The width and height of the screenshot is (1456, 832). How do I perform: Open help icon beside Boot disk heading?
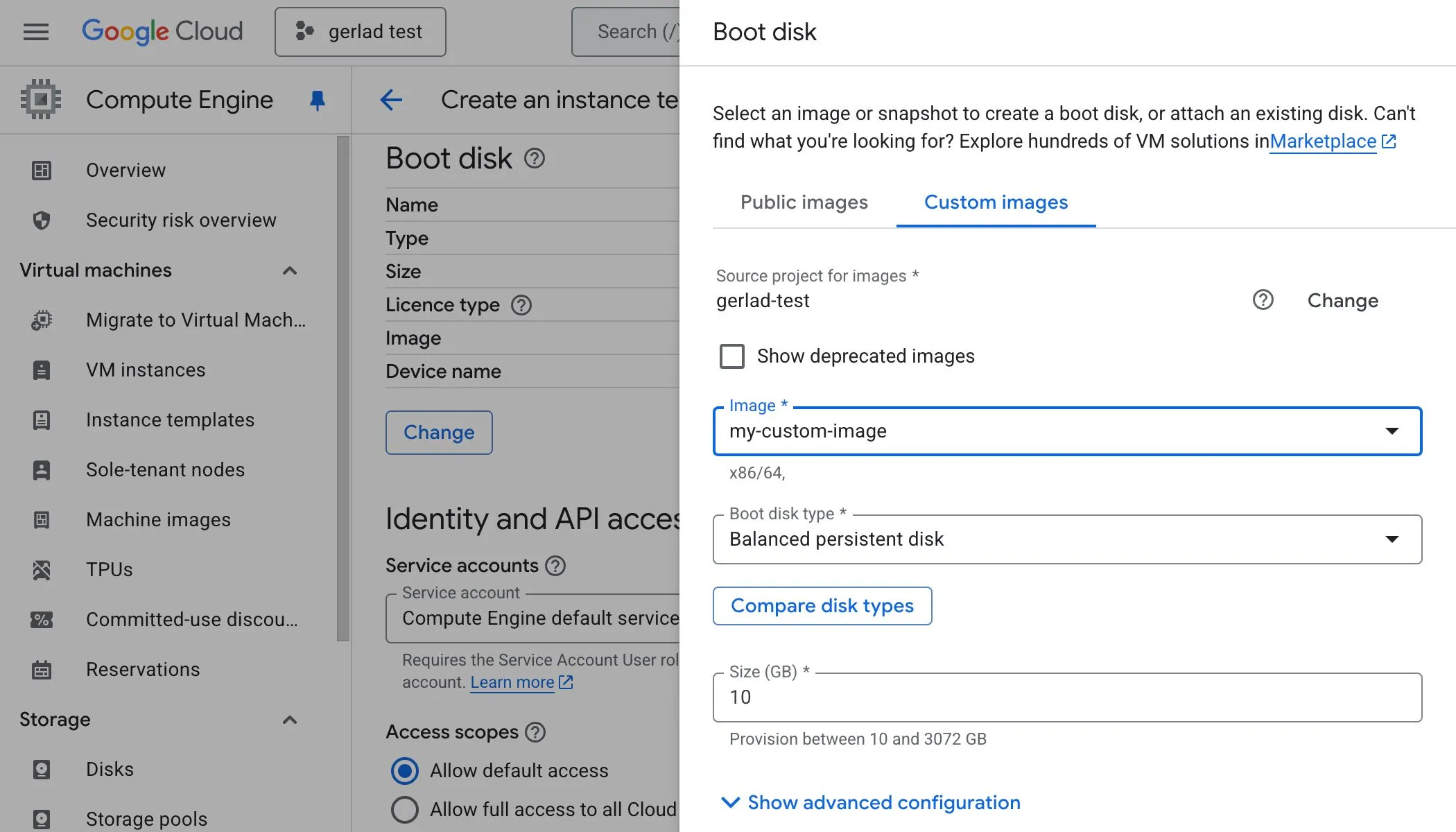[535, 159]
